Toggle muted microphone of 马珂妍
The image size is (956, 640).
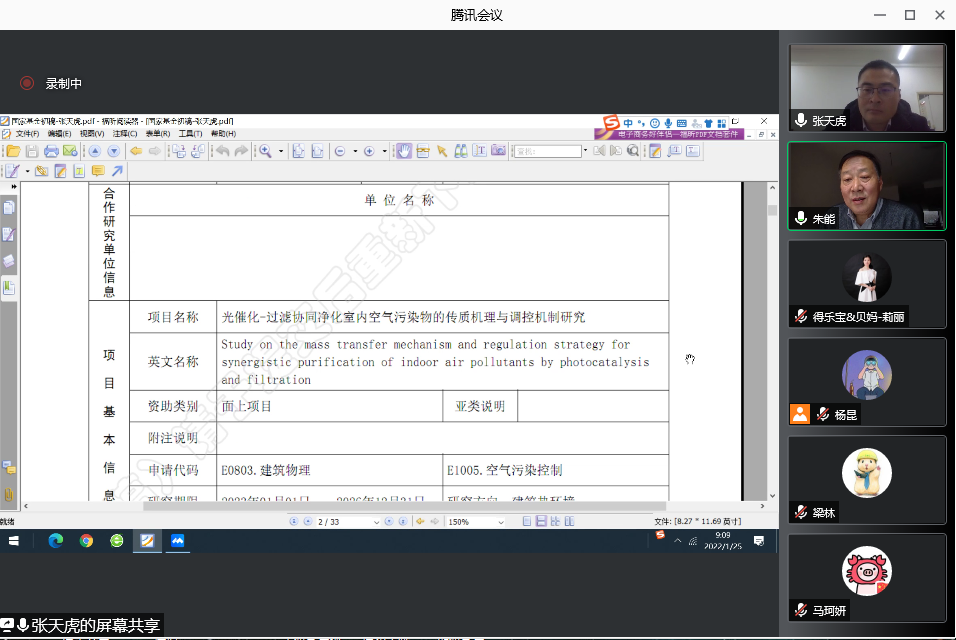[801, 610]
